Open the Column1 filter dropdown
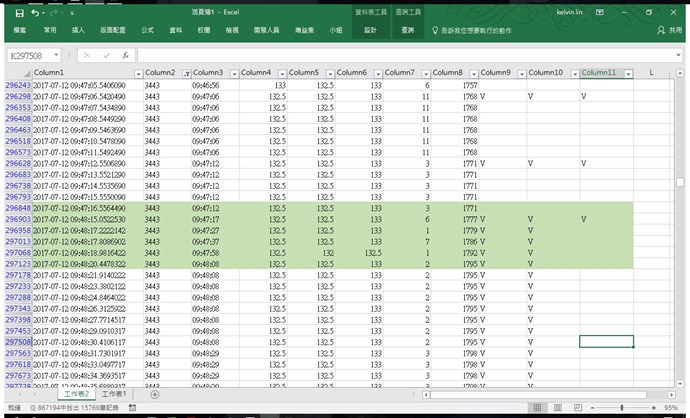The height and width of the screenshot is (418, 690). click(137, 74)
